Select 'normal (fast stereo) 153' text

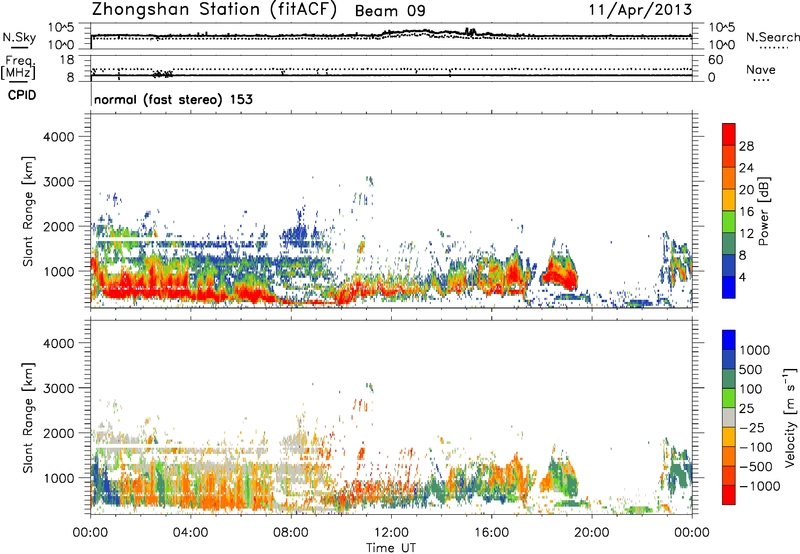(x=173, y=99)
